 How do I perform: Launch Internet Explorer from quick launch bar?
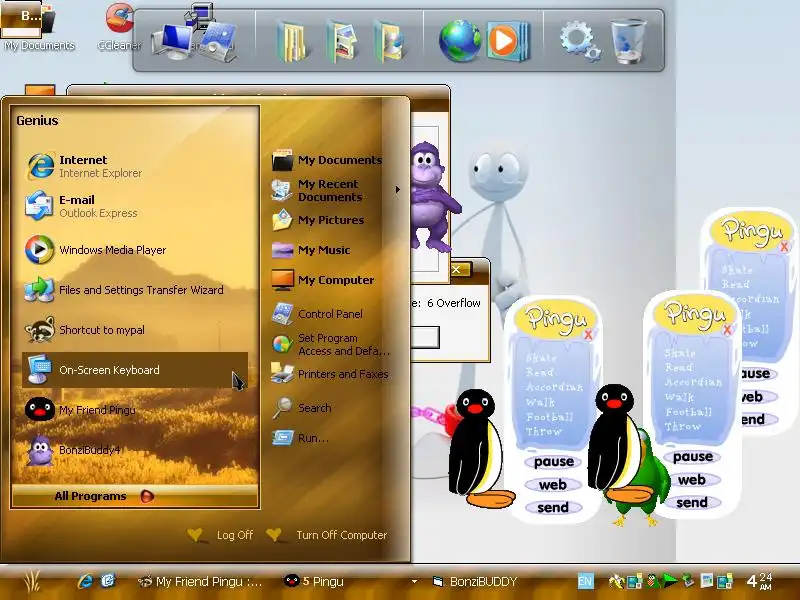pos(85,581)
